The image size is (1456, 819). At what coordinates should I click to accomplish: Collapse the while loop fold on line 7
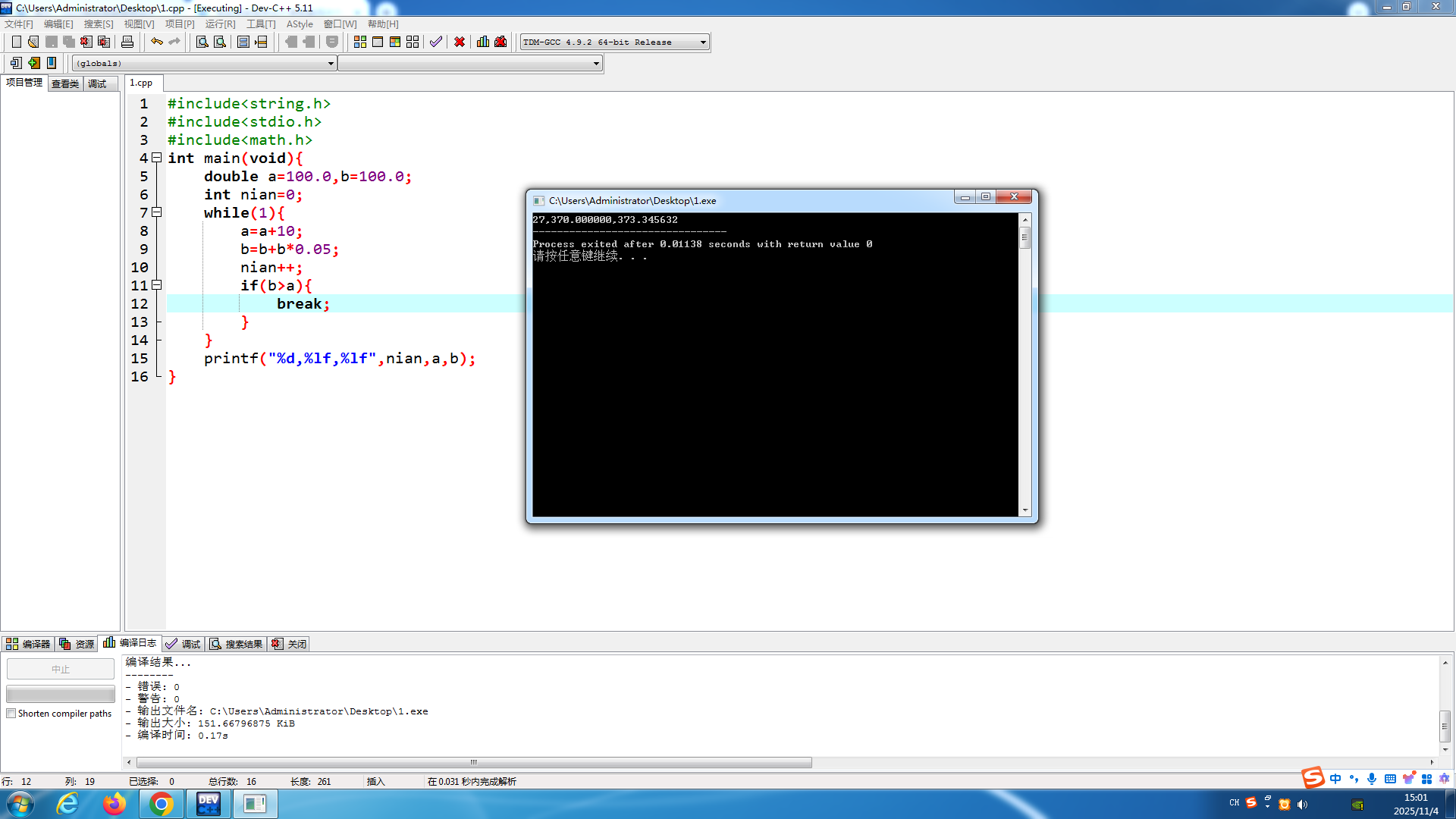point(157,212)
